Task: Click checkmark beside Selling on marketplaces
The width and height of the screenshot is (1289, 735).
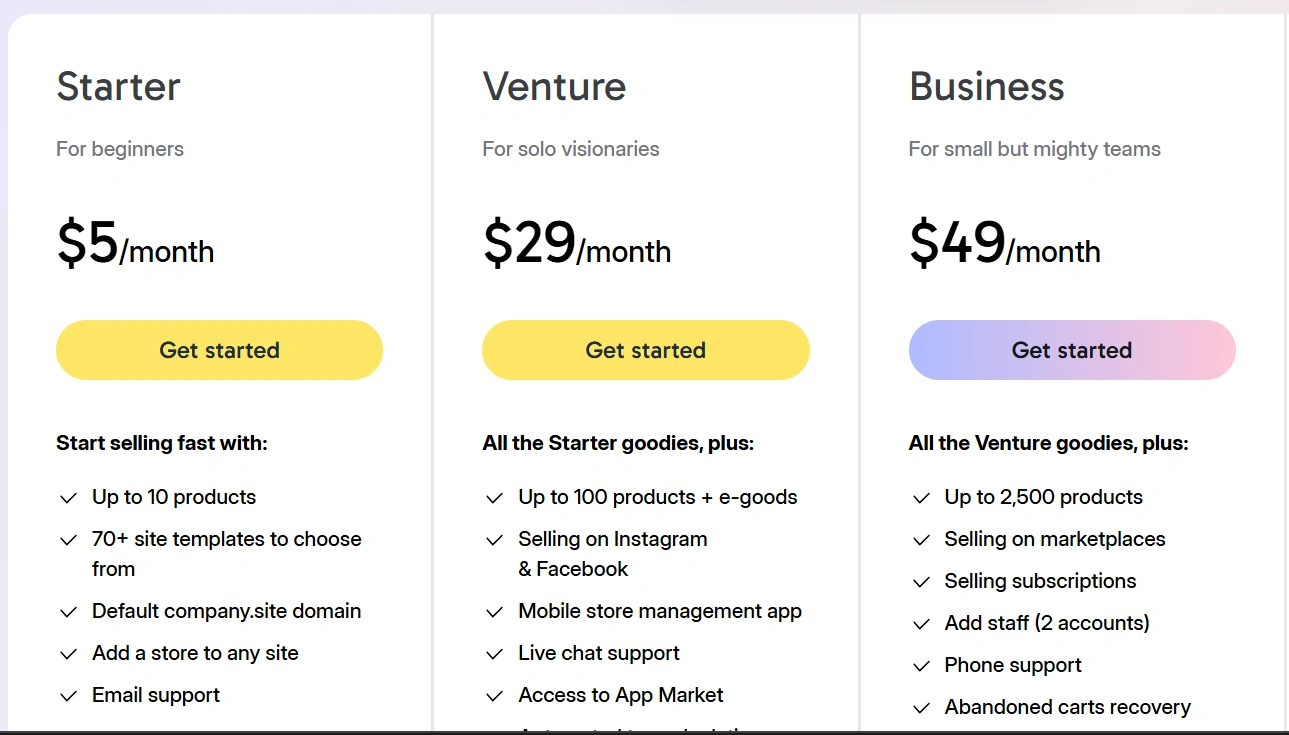Action: (921, 540)
